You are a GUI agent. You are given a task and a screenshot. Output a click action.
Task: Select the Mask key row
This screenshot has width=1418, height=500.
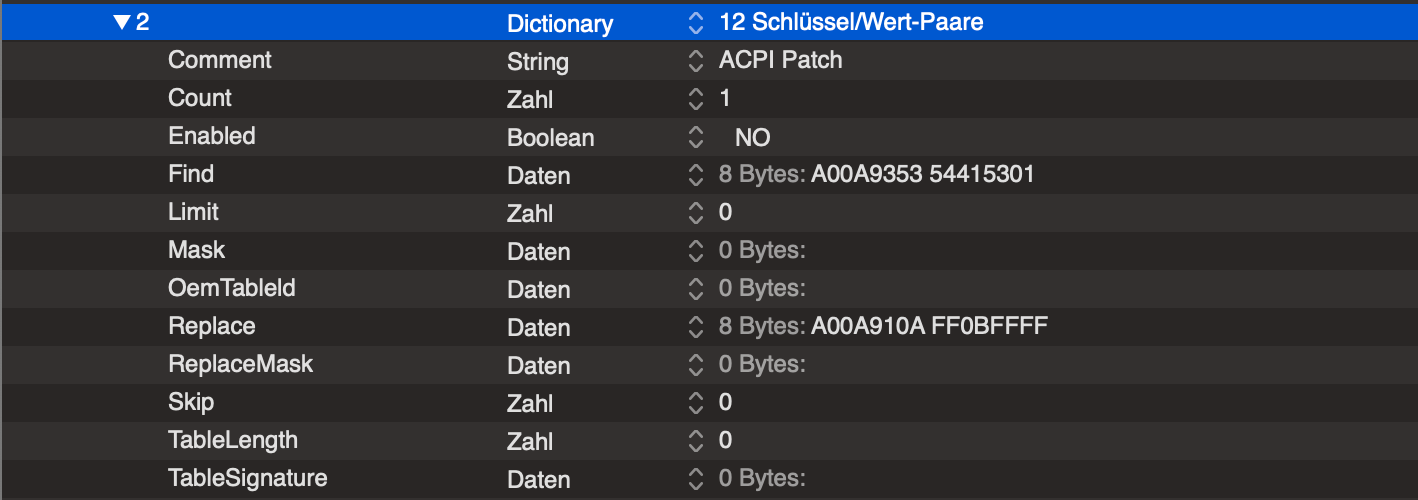pos(196,250)
